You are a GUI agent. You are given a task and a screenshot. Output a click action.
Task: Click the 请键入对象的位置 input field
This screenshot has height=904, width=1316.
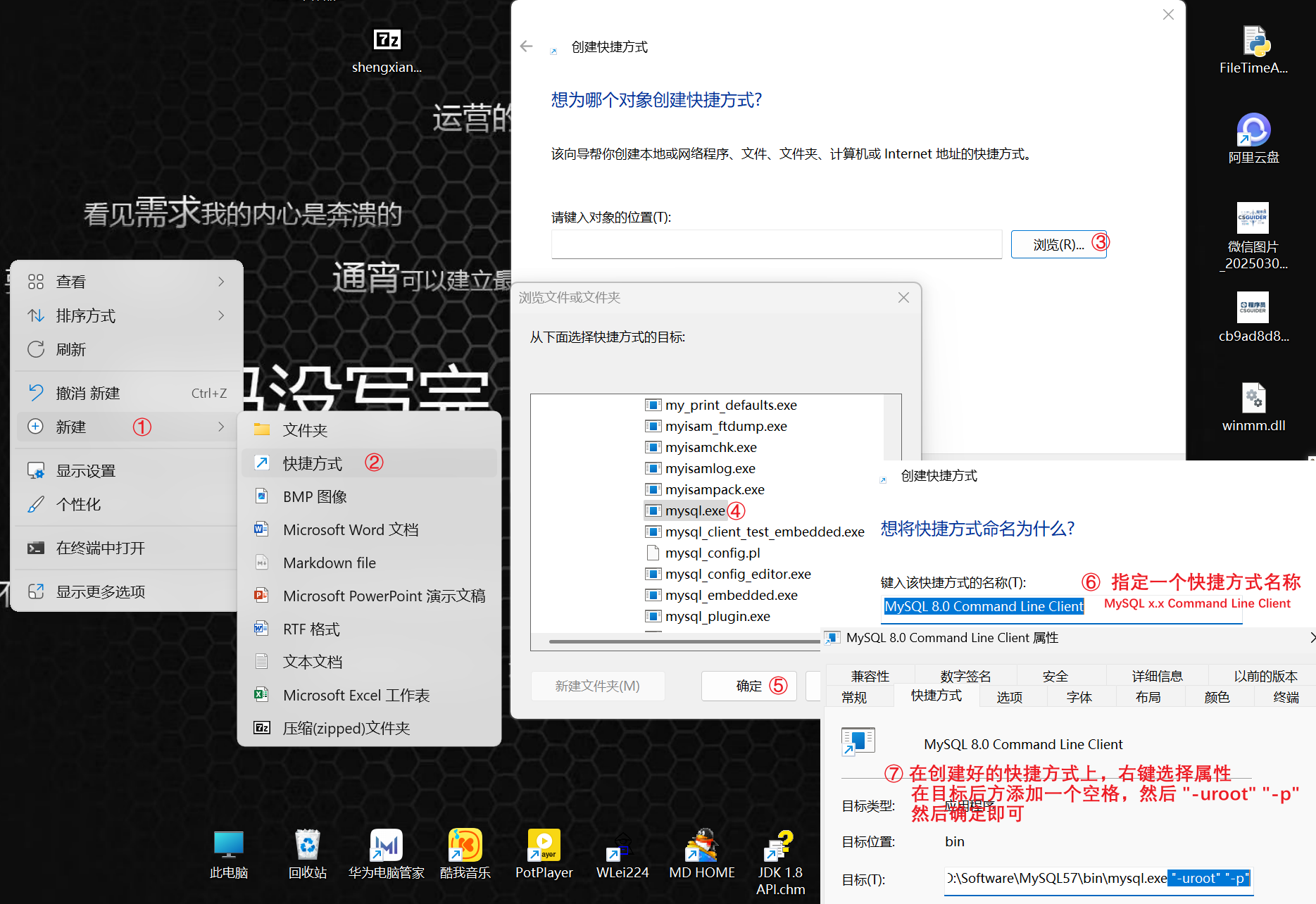[776, 244]
